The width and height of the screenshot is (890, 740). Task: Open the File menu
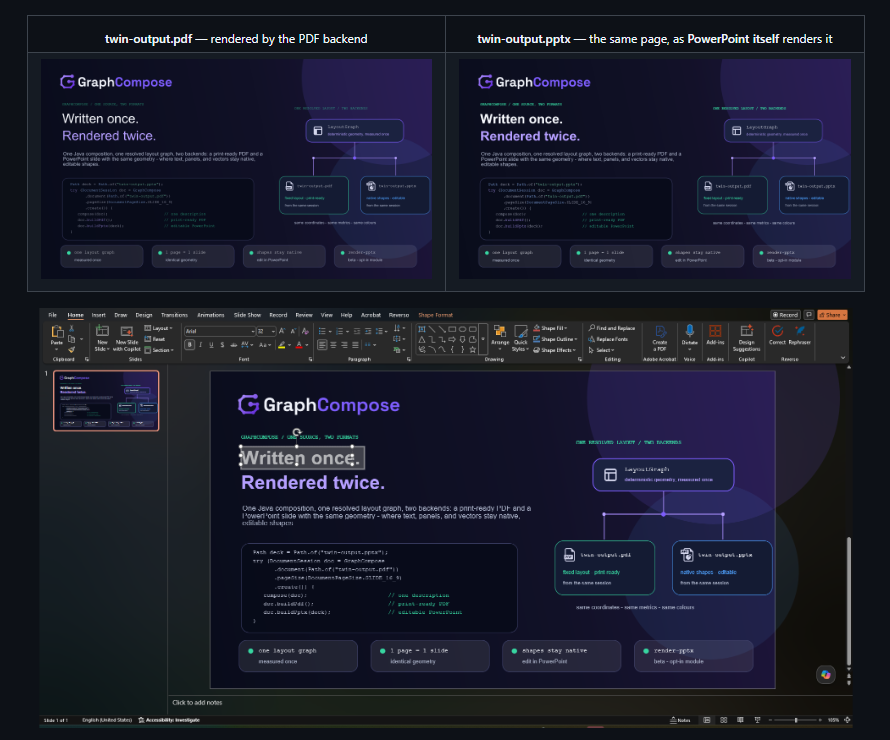[53, 315]
